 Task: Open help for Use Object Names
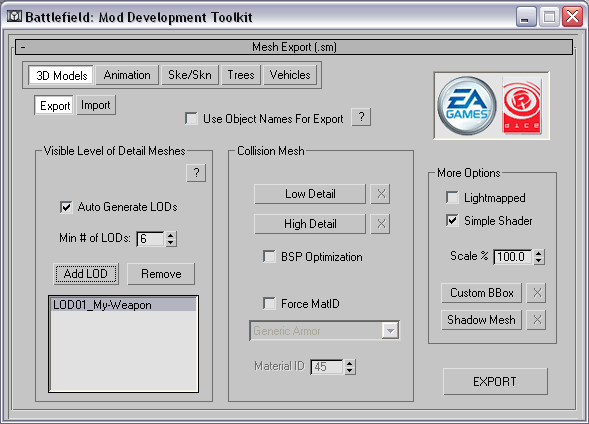coord(361,117)
